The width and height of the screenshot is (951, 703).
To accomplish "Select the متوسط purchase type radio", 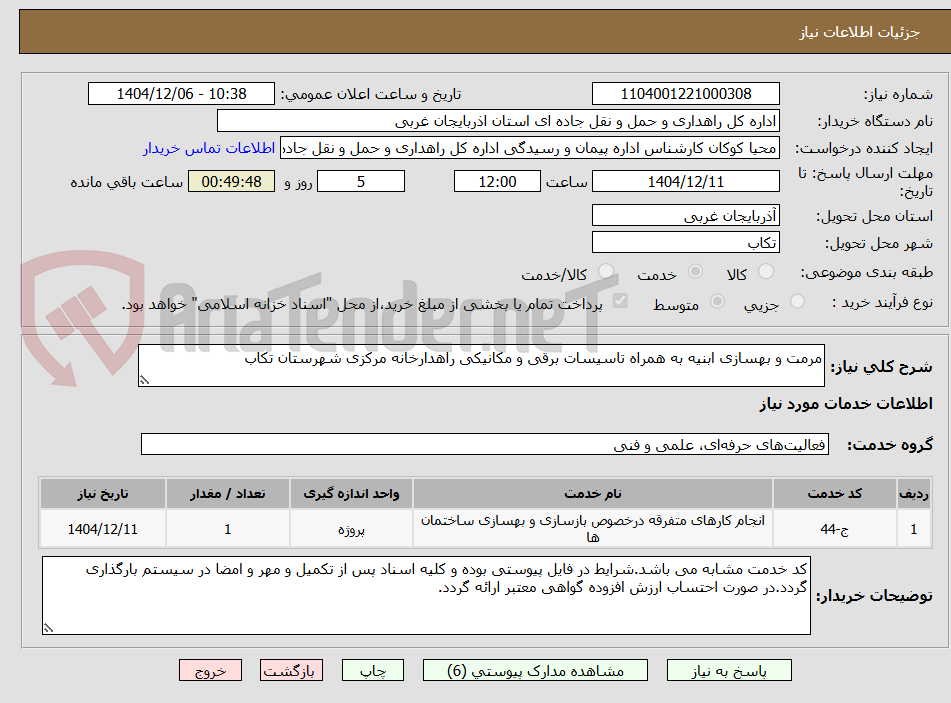I will 717,301.
